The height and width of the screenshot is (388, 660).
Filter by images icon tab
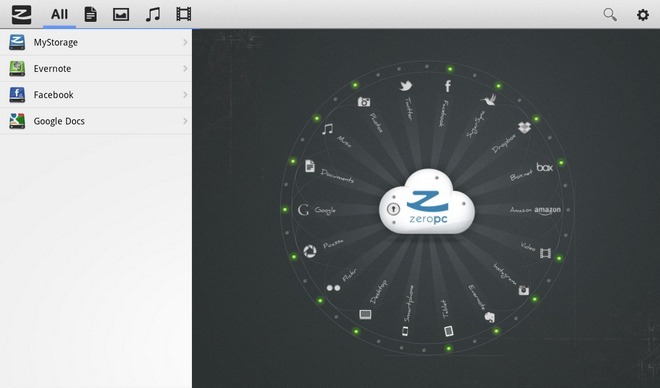[x=121, y=15]
